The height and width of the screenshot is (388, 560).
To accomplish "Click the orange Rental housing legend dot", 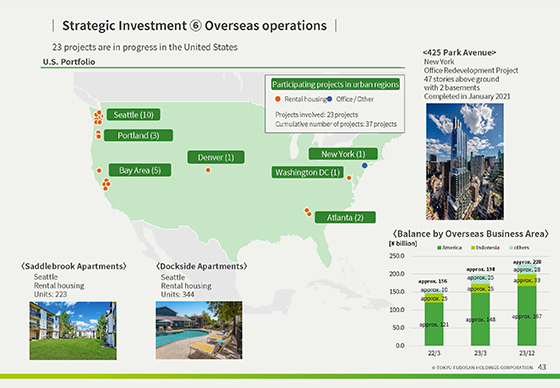I will click(x=278, y=99).
